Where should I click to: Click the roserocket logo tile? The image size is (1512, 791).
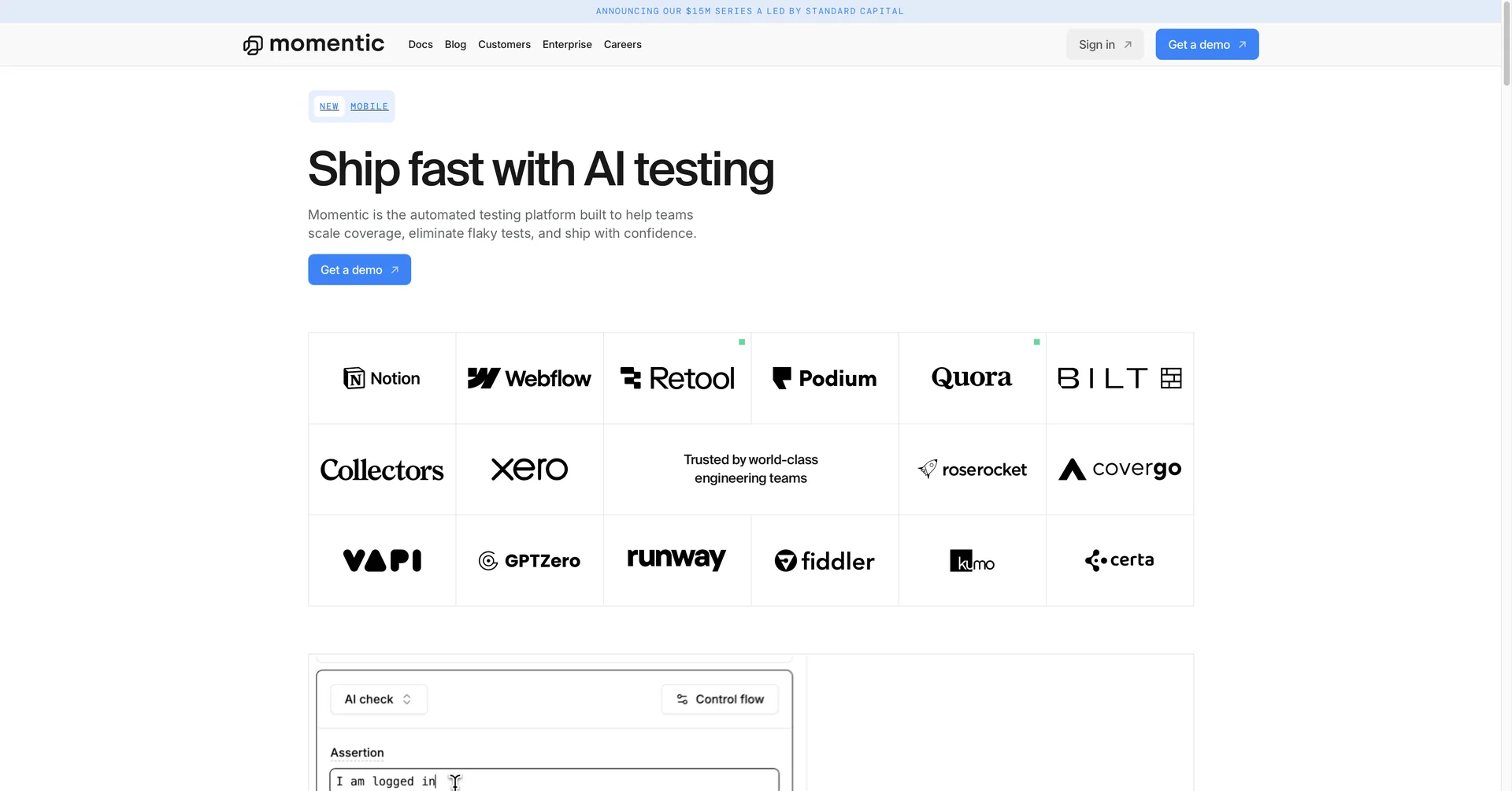[x=972, y=470]
